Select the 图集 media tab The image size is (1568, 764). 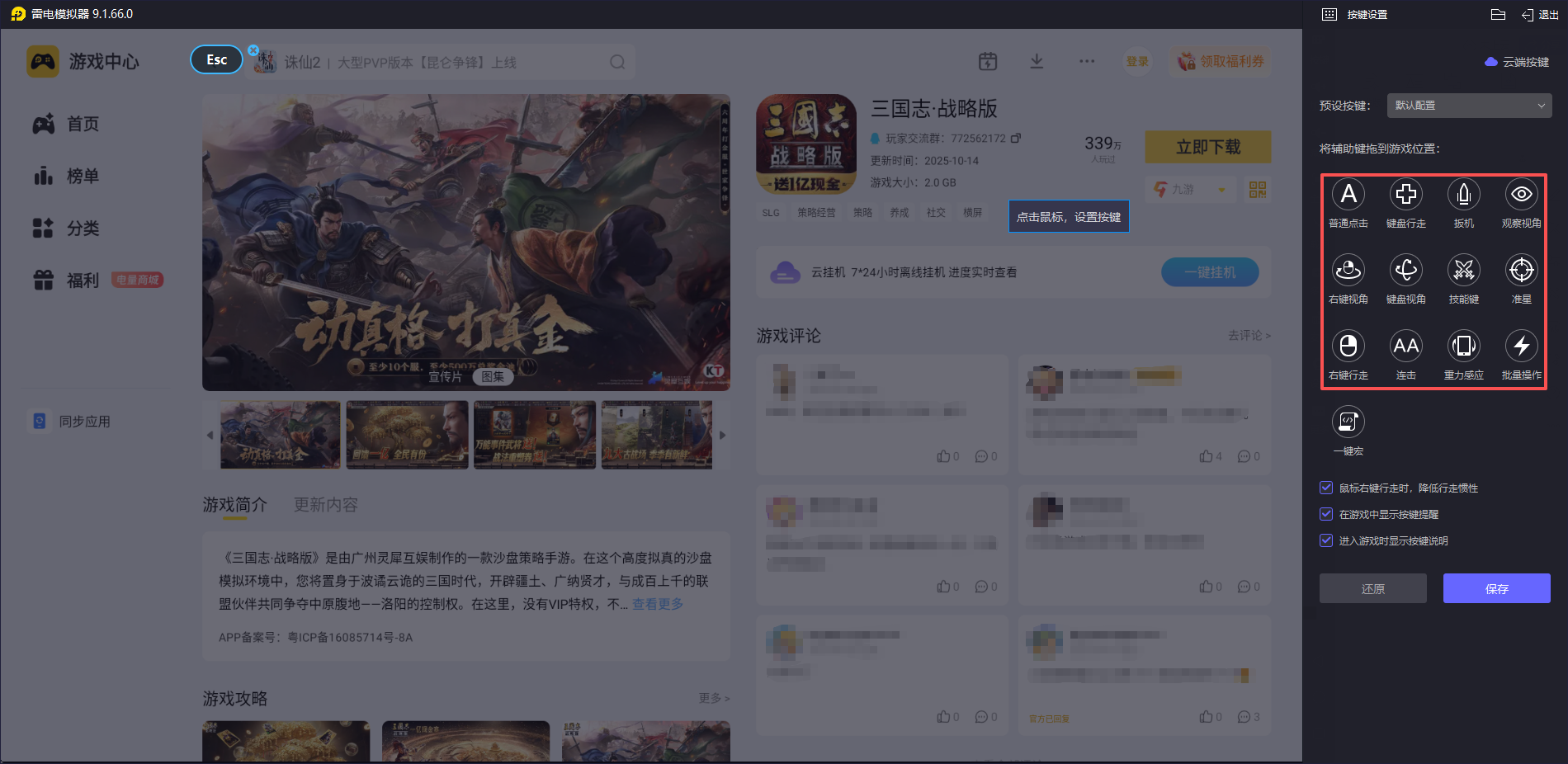click(x=493, y=376)
